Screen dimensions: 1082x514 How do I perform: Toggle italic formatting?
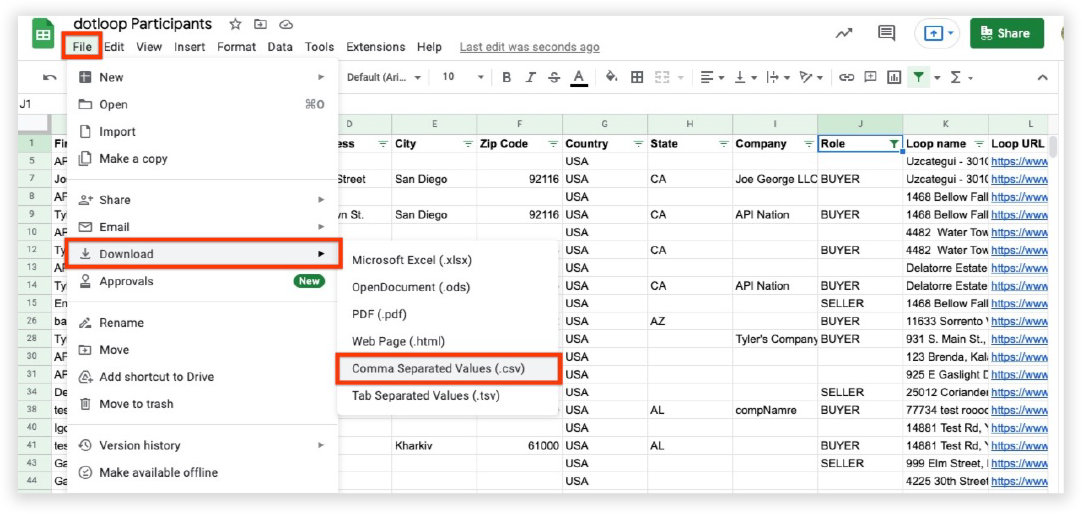coord(530,77)
